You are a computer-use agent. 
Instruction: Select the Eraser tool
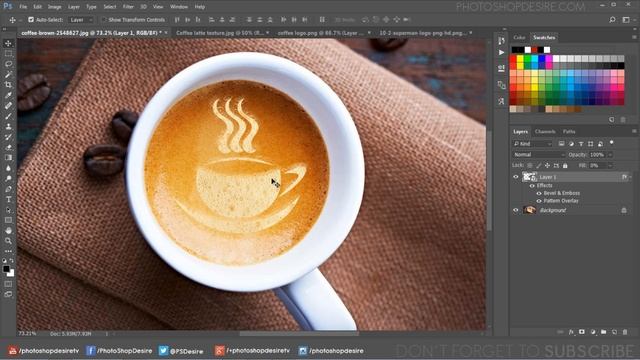[x=8, y=147]
